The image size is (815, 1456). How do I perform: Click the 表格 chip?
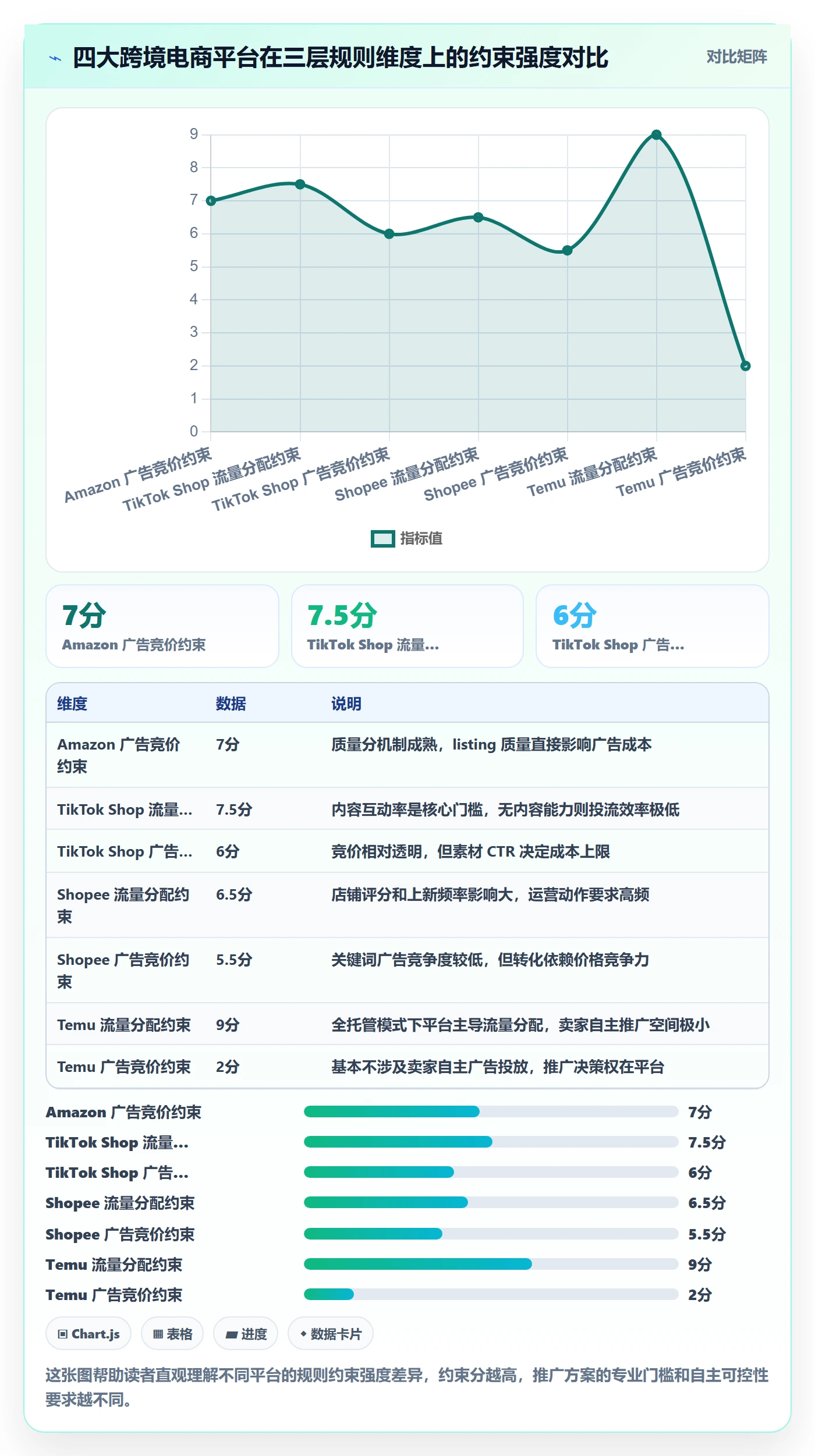pyautogui.click(x=172, y=1333)
